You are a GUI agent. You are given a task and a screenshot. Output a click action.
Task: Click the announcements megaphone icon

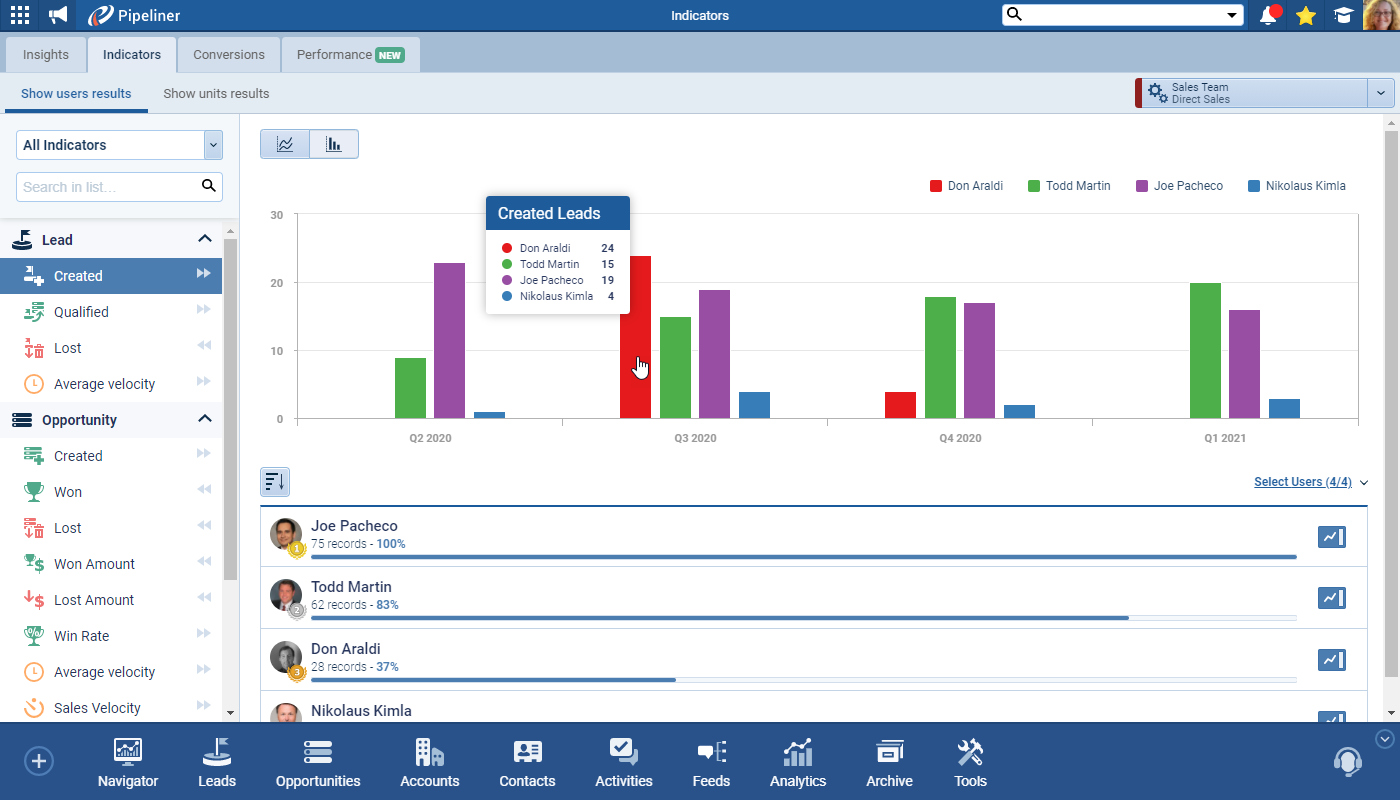58,15
